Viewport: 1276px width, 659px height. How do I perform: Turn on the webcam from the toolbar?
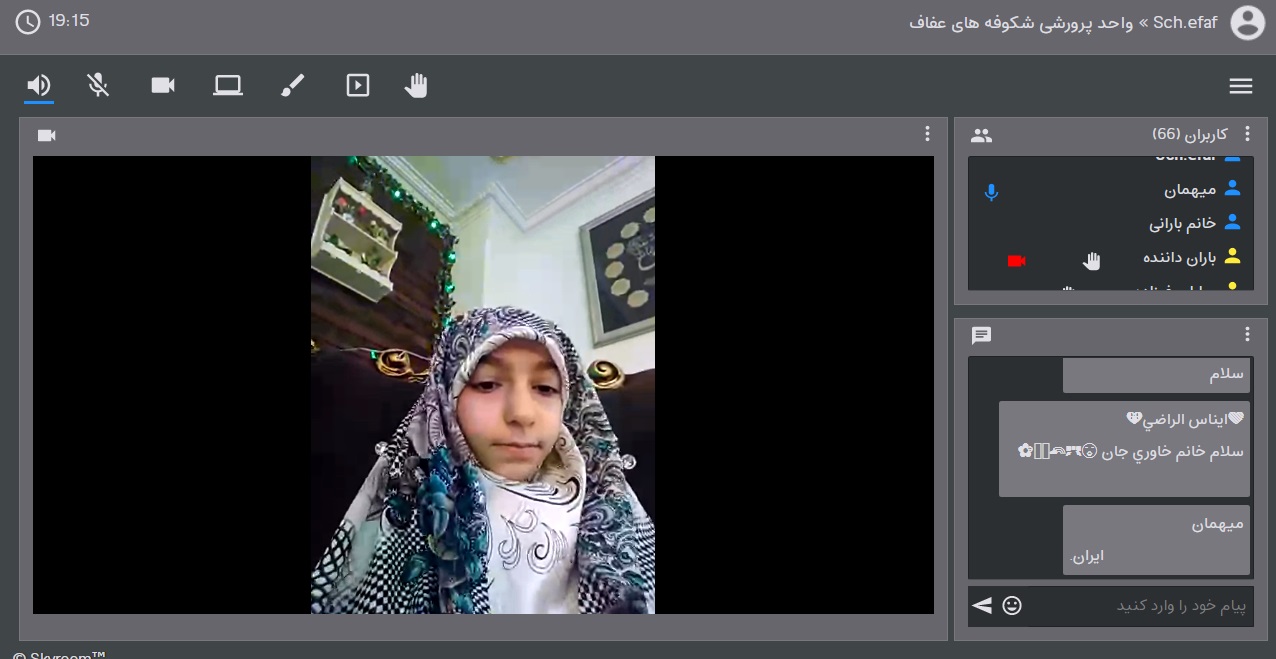pyautogui.click(x=163, y=86)
